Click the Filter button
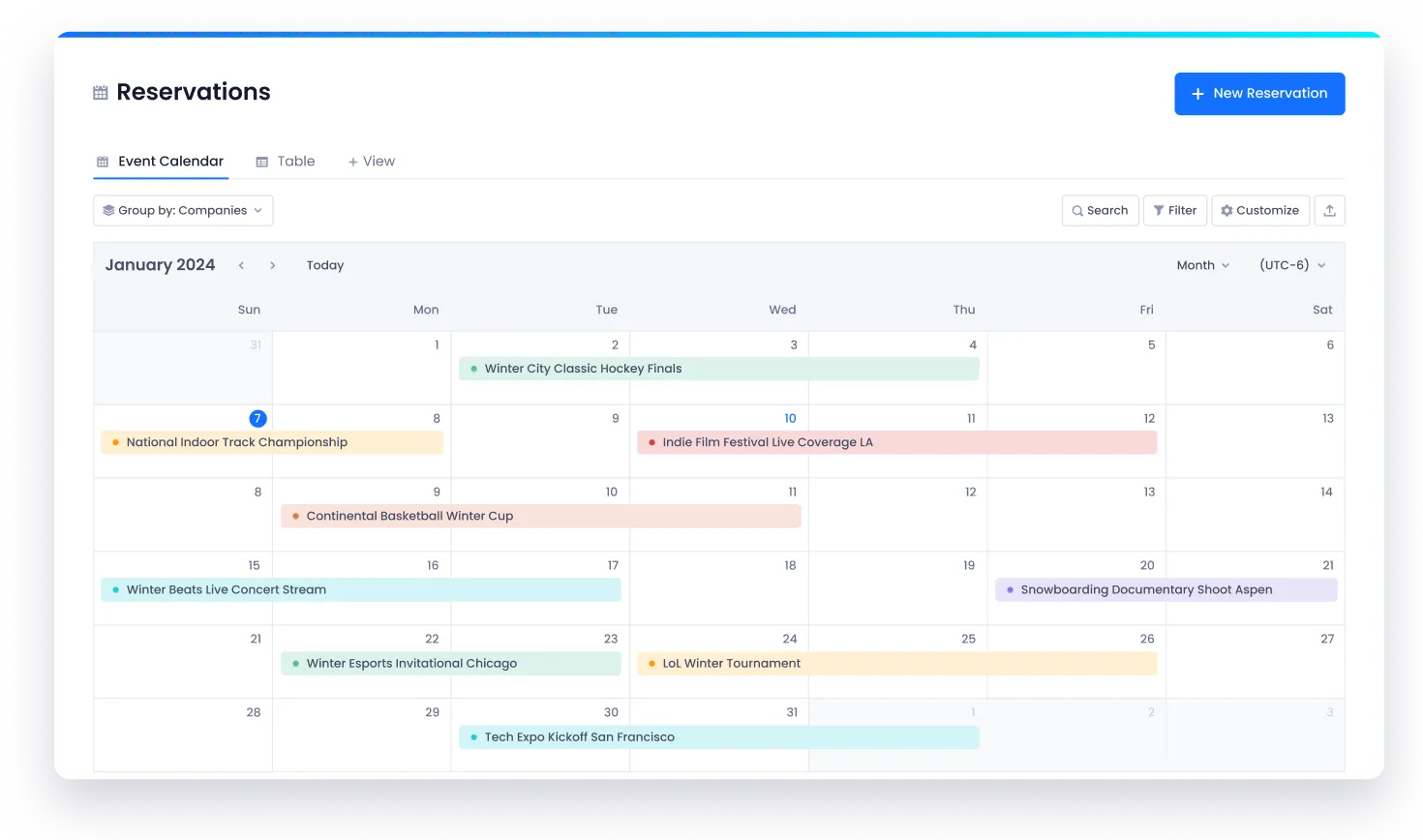The width and height of the screenshot is (1423, 840). click(1175, 210)
